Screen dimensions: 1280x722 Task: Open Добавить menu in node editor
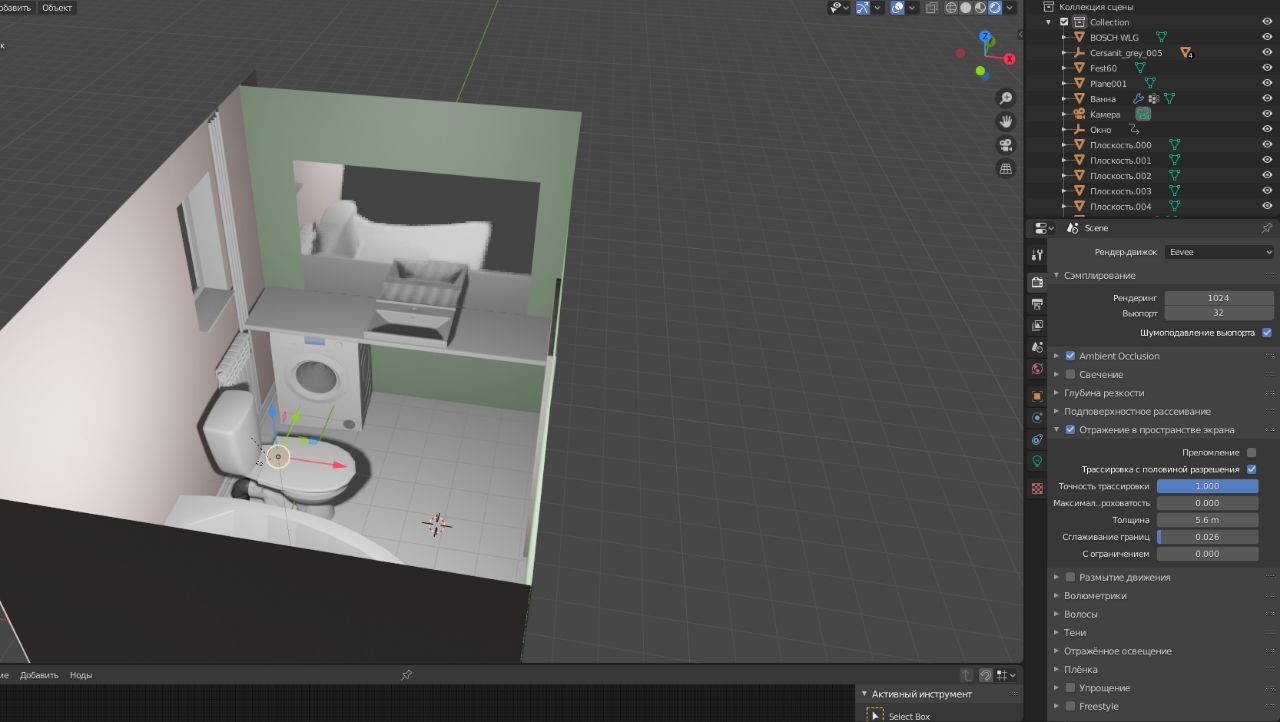39,675
